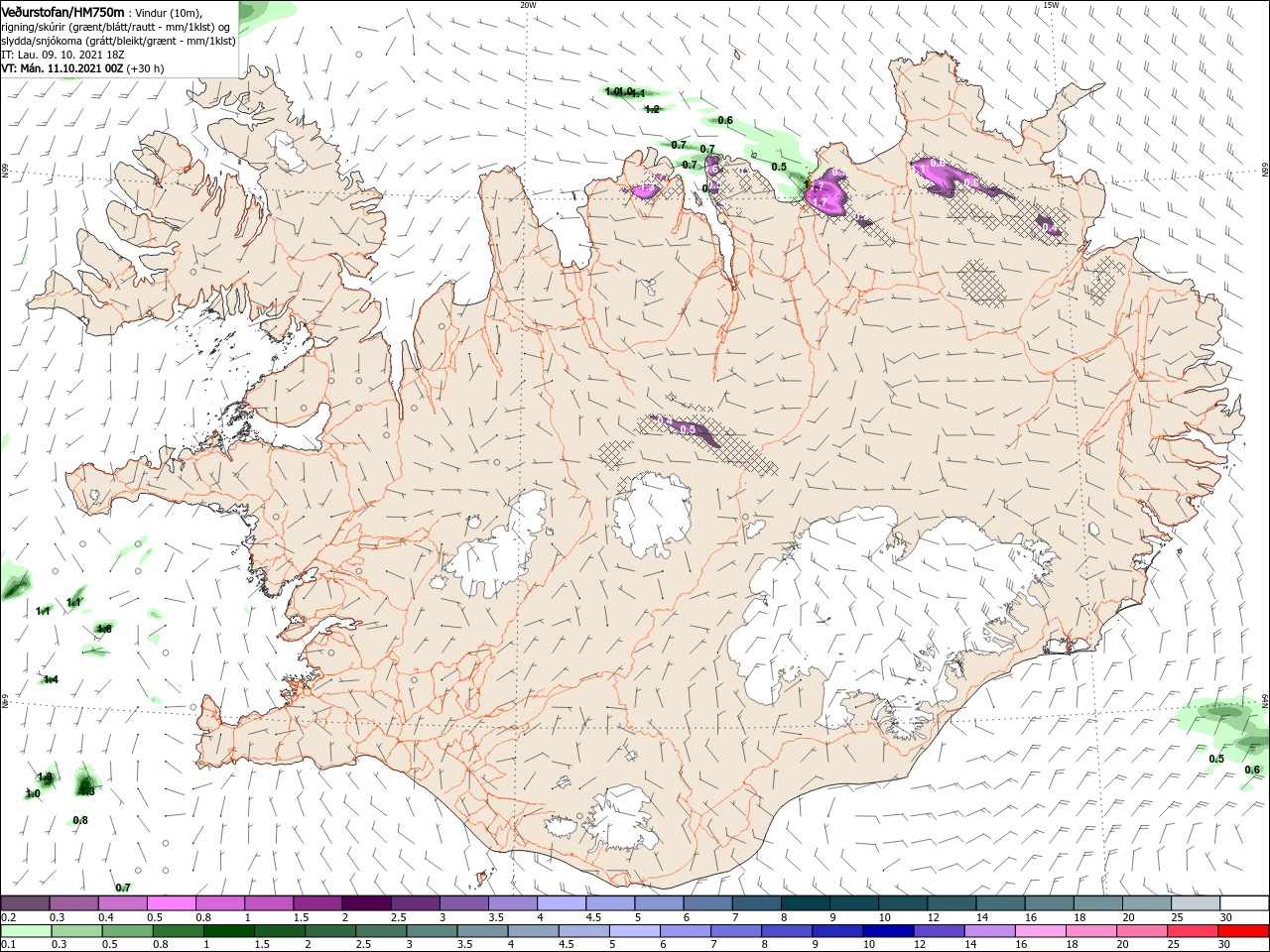Viewport: 1270px width, 952px height.
Task: Pick the pale gray upper-bar swatch from 25 to 30
Action: tap(1197, 903)
